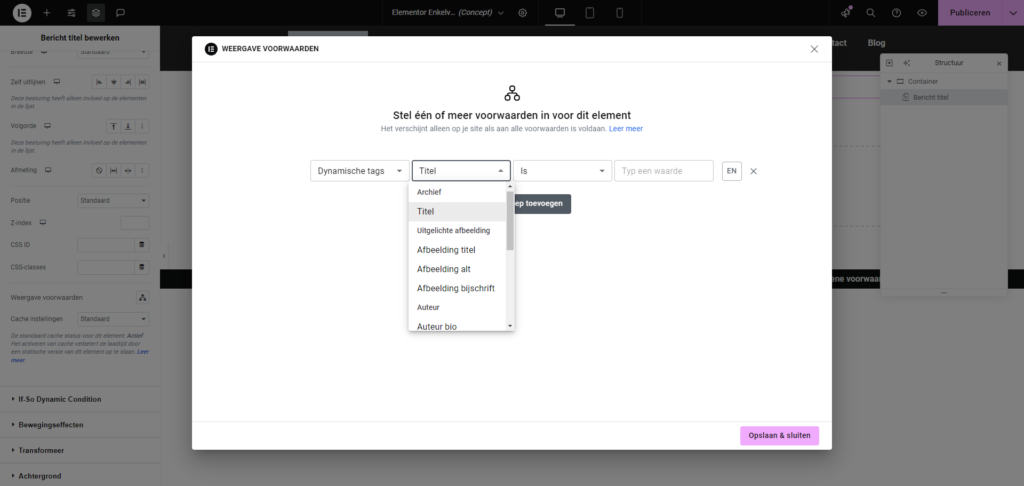This screenshot has height=486, width=1024.
Task: Open Cache instellingen dropdown
Action: (x=113, y=319)
